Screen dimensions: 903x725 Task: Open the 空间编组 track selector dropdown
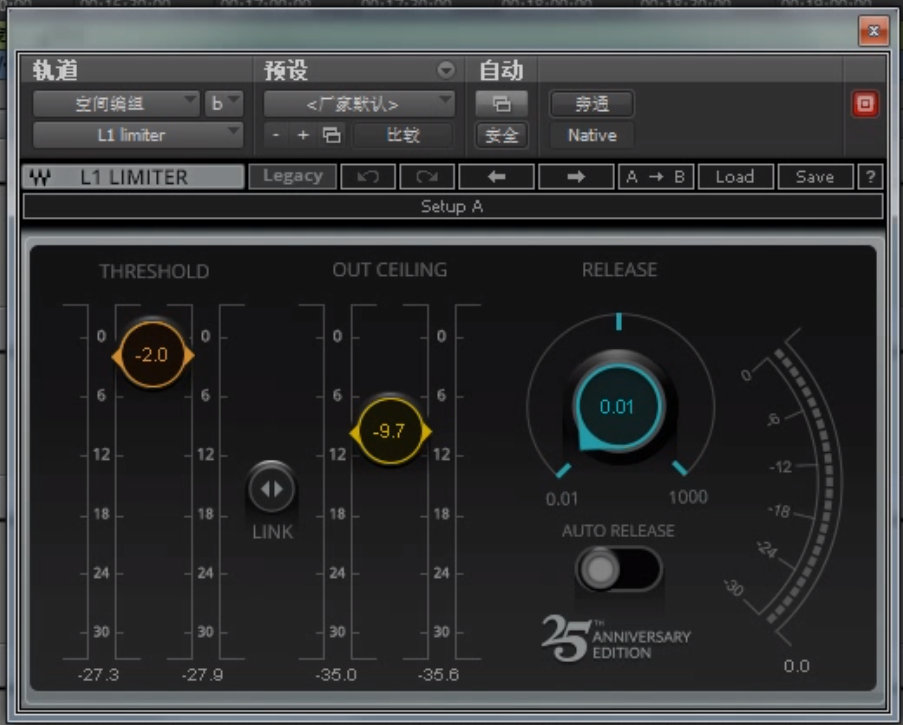pyautogui.click(x=116, y=103)
